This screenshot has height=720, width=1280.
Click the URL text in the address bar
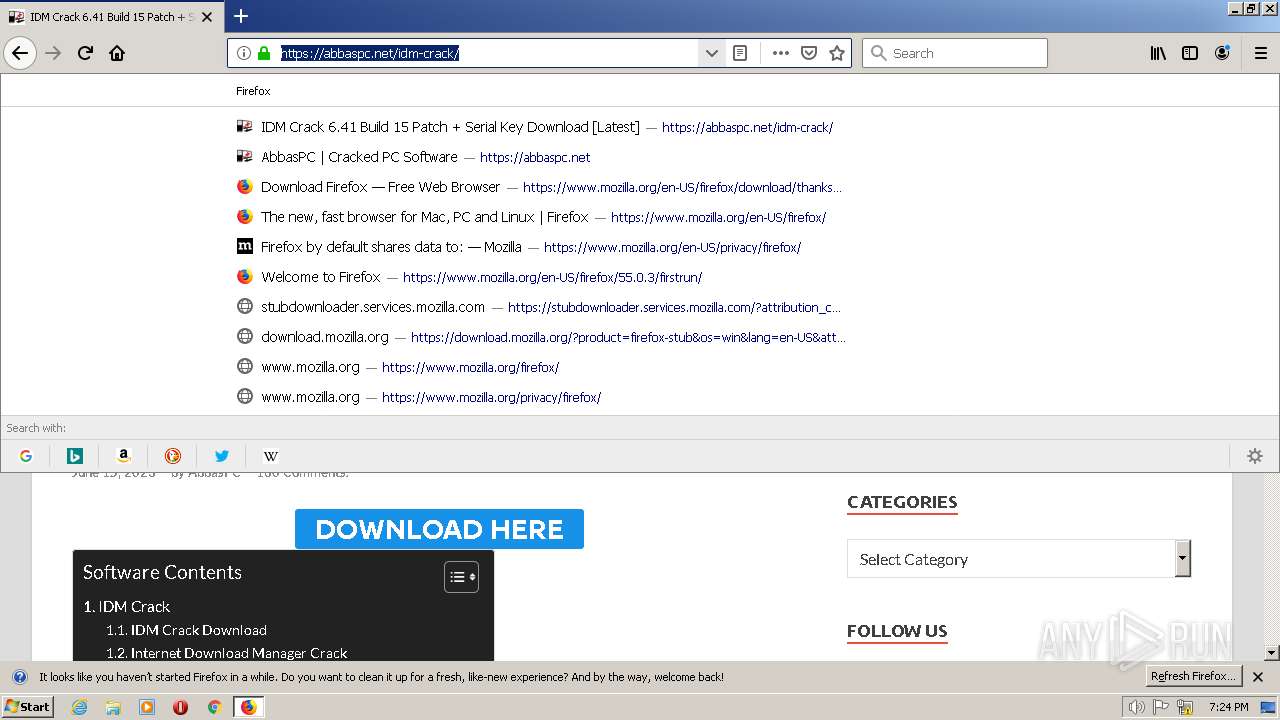click(x=370, y=53)
